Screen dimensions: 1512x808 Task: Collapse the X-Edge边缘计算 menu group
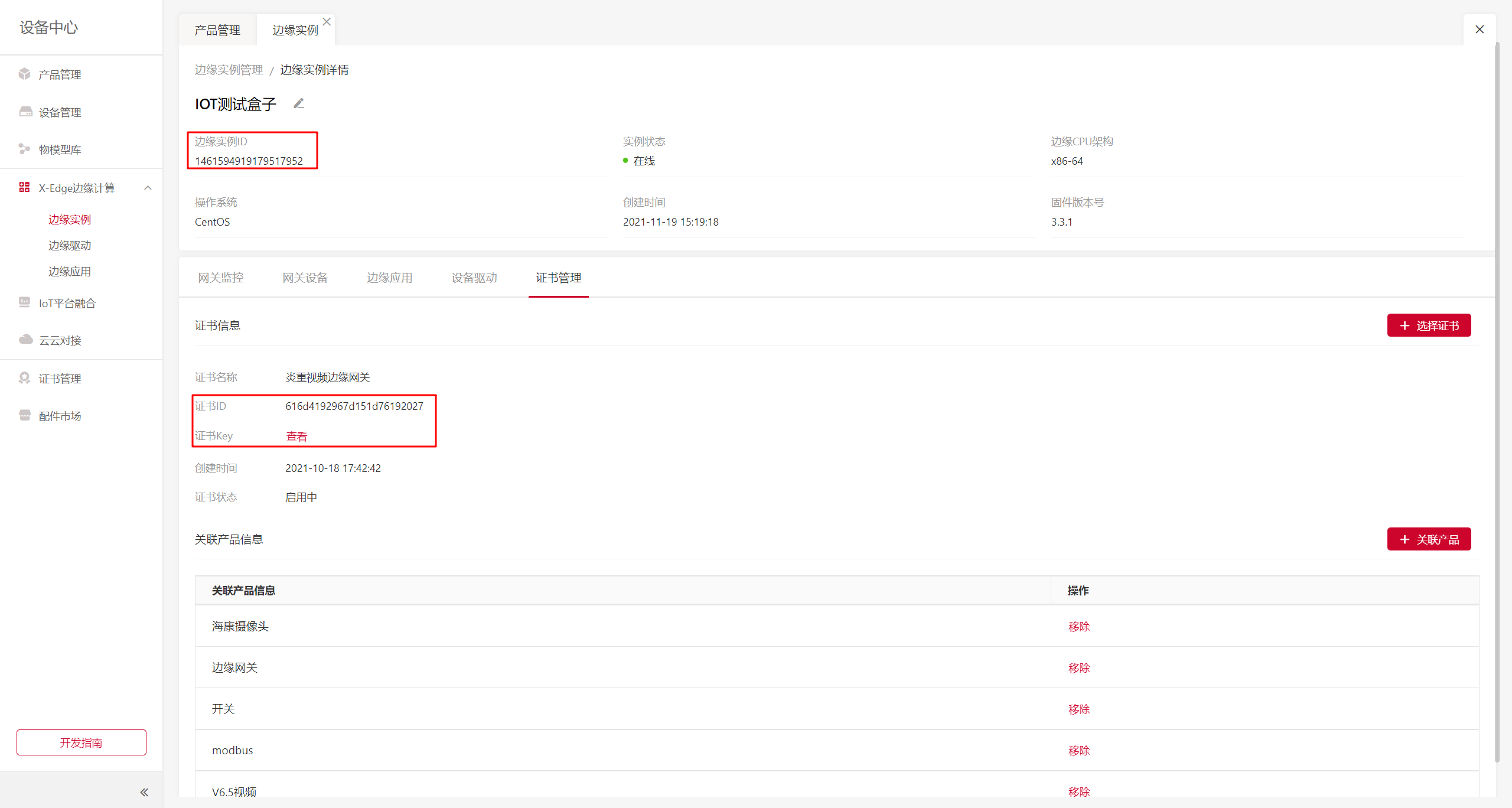pos(148,188)
